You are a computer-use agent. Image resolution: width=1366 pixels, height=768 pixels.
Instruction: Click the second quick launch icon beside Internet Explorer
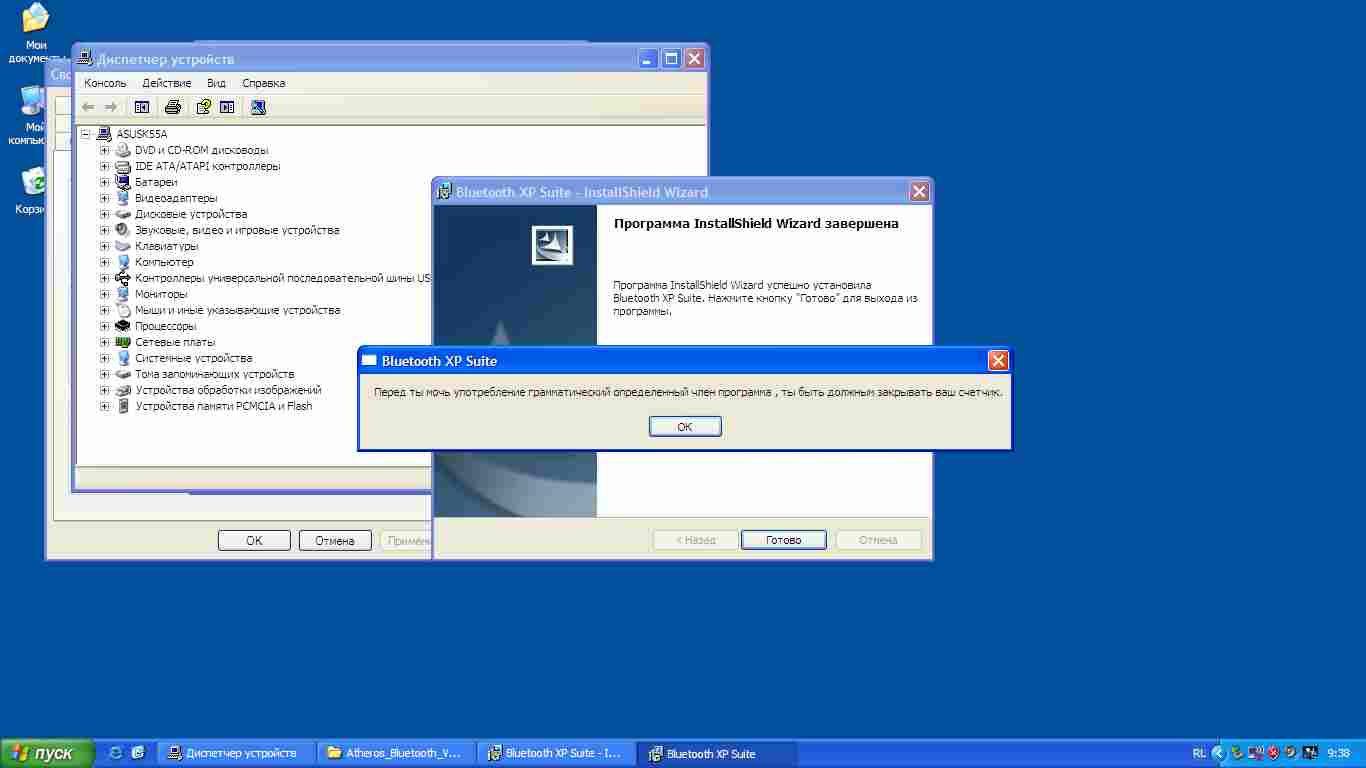138,753
